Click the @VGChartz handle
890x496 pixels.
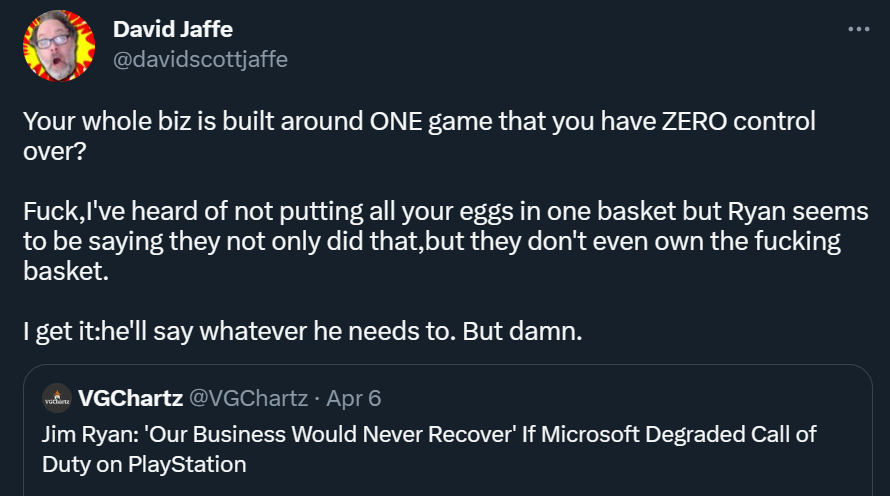[x=249, y=398]
